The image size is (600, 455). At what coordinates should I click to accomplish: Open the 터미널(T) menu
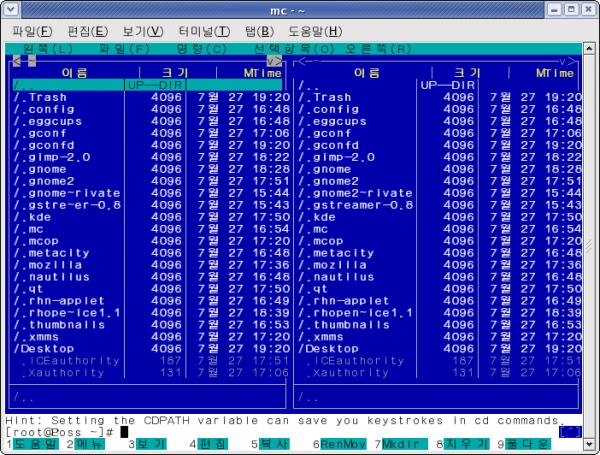[x=204, y=31]
